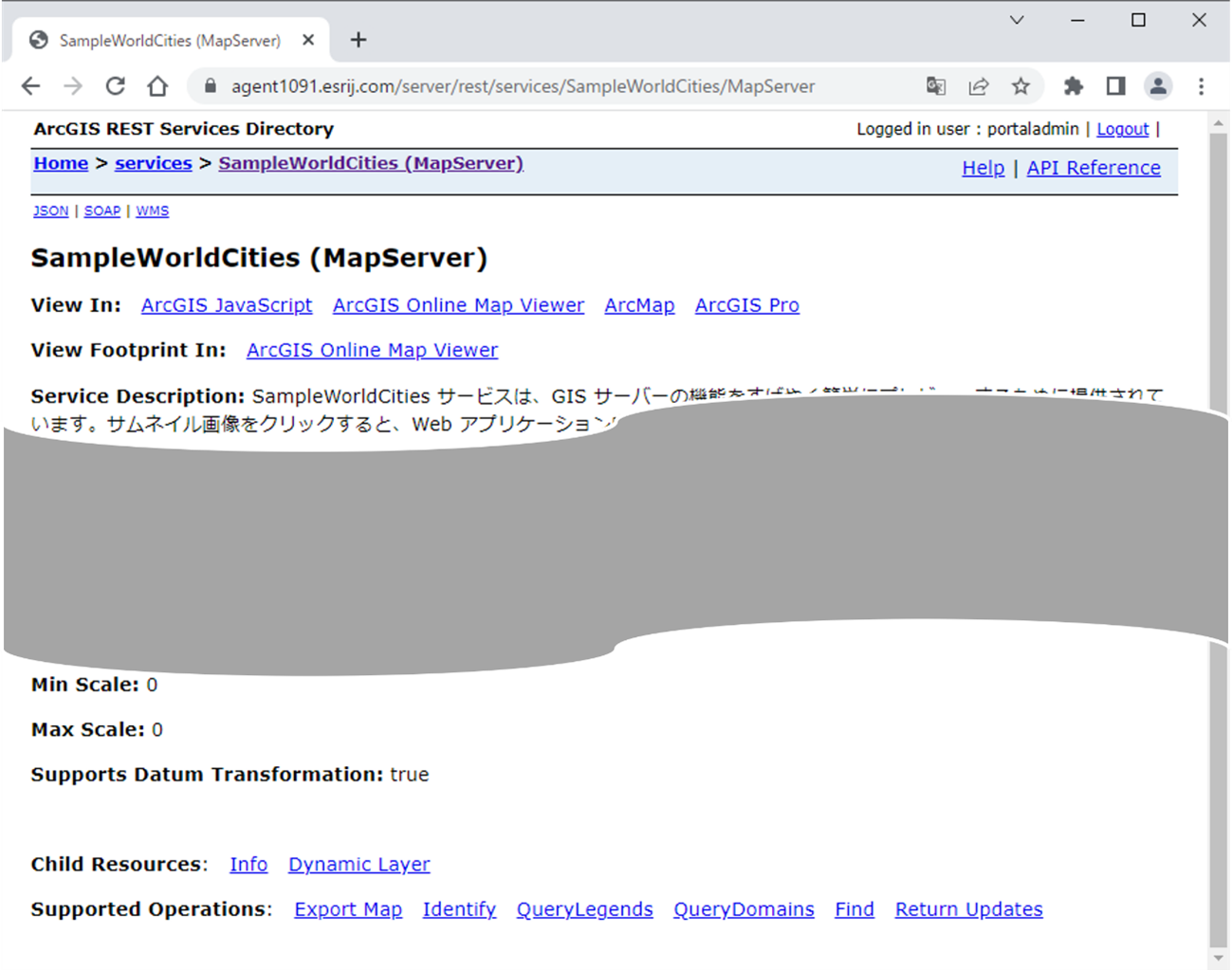Log out via the Logout link
This screenshot has width=1232, height=970.
click(x=1123, y=129)
